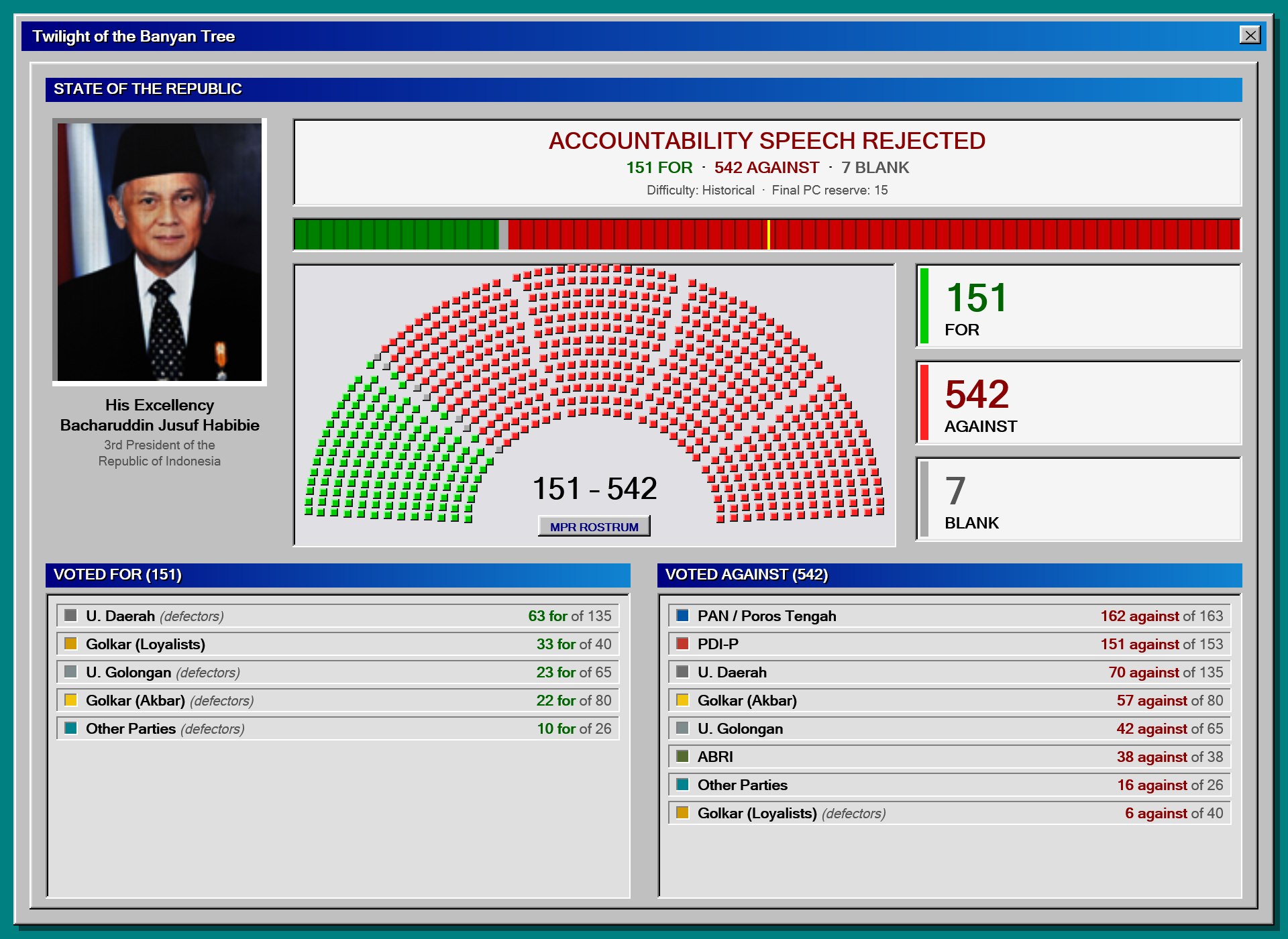This screenshot has height=939, width=1288.
Task: Click the '151 – 542' hemicycle score
Action: coord(594,488)
